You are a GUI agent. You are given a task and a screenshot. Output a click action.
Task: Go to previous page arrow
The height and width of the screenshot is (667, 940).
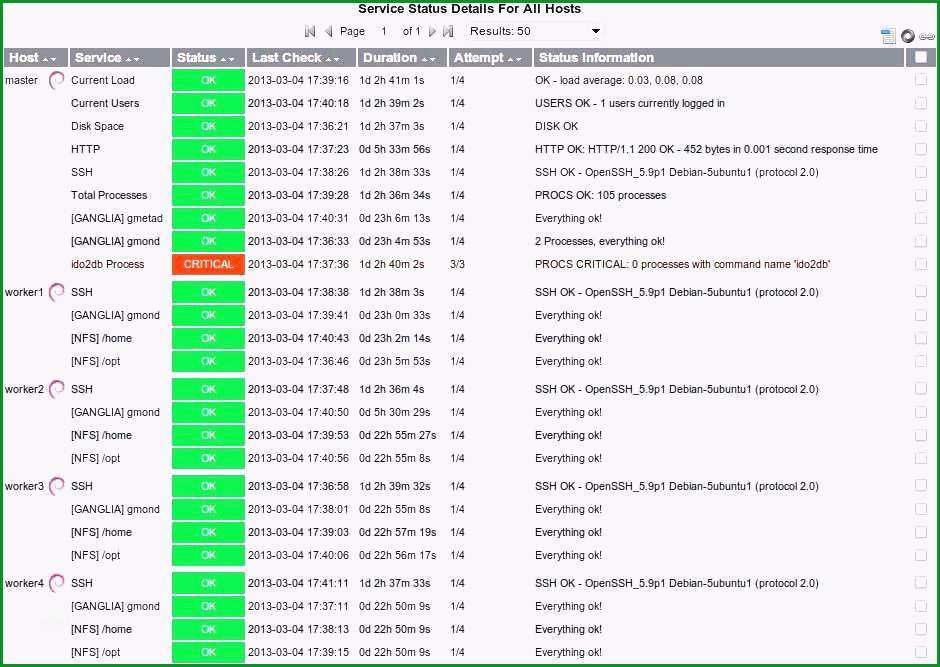329,31
